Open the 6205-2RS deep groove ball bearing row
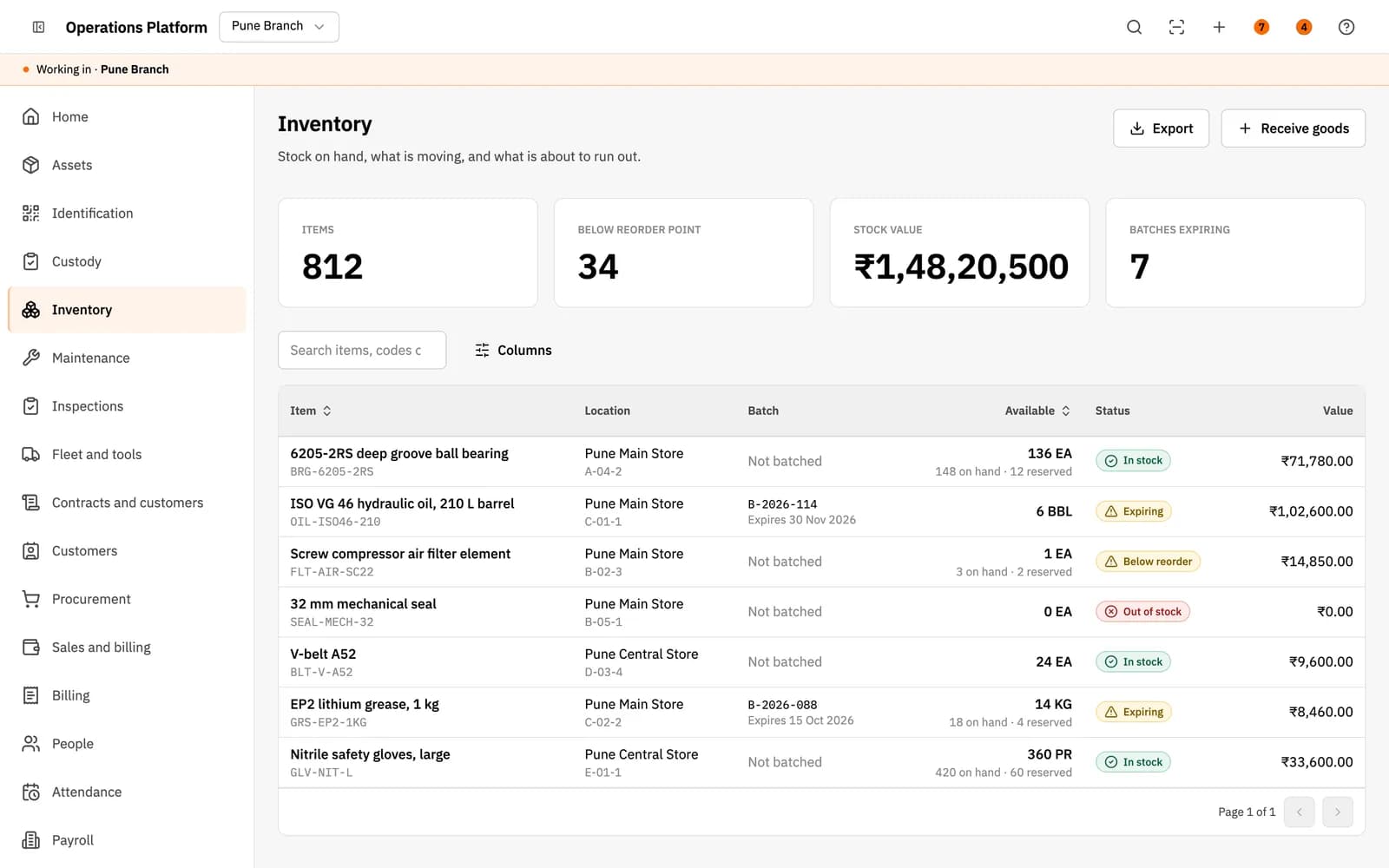This screenshot has height=868, width=1389. point(821,462)
